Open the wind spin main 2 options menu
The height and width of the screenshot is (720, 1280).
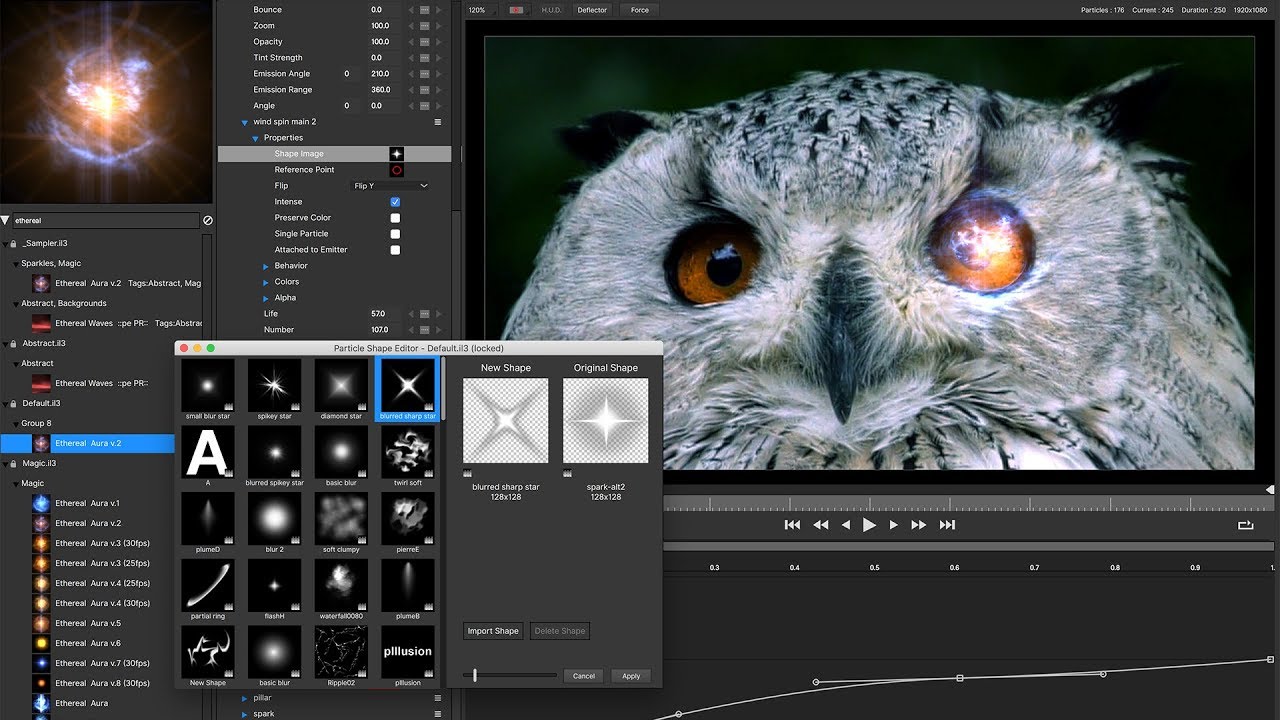click(437, 121)
